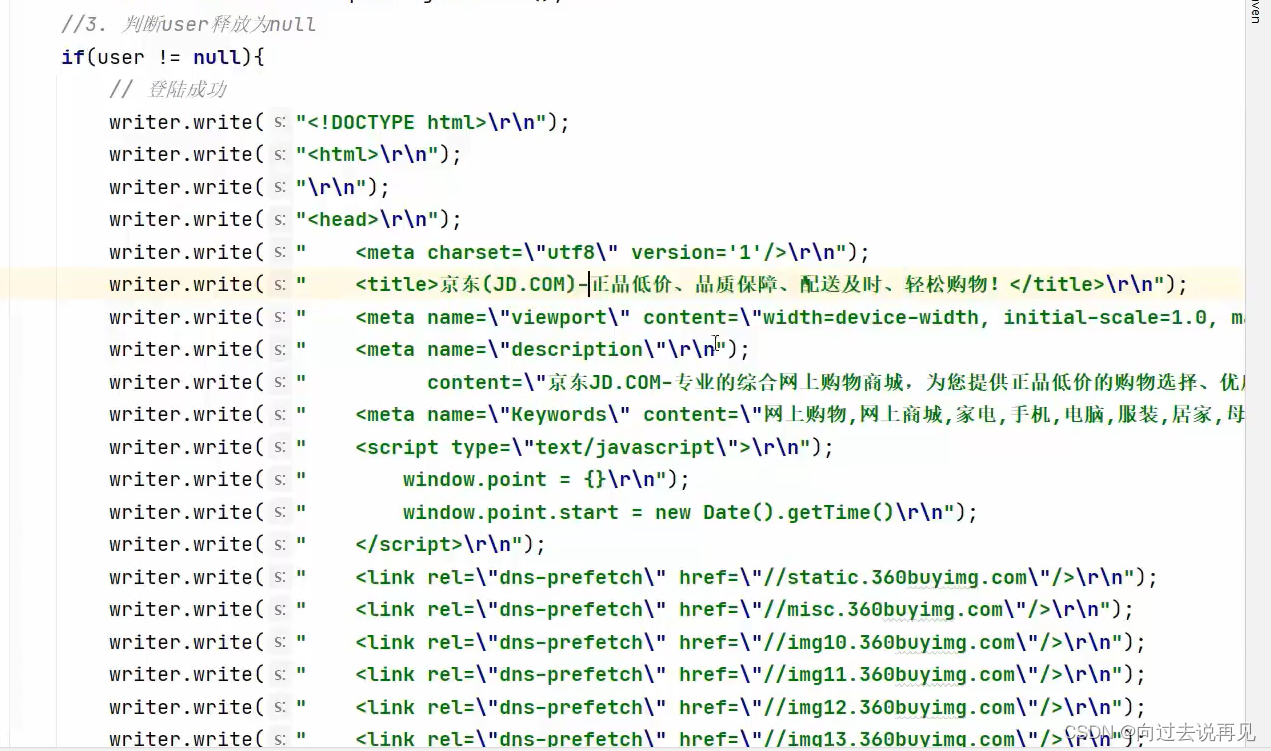Click the '// 登陆成功' comment
Viewport: 1271px width, 751px height.
[167, 89]
